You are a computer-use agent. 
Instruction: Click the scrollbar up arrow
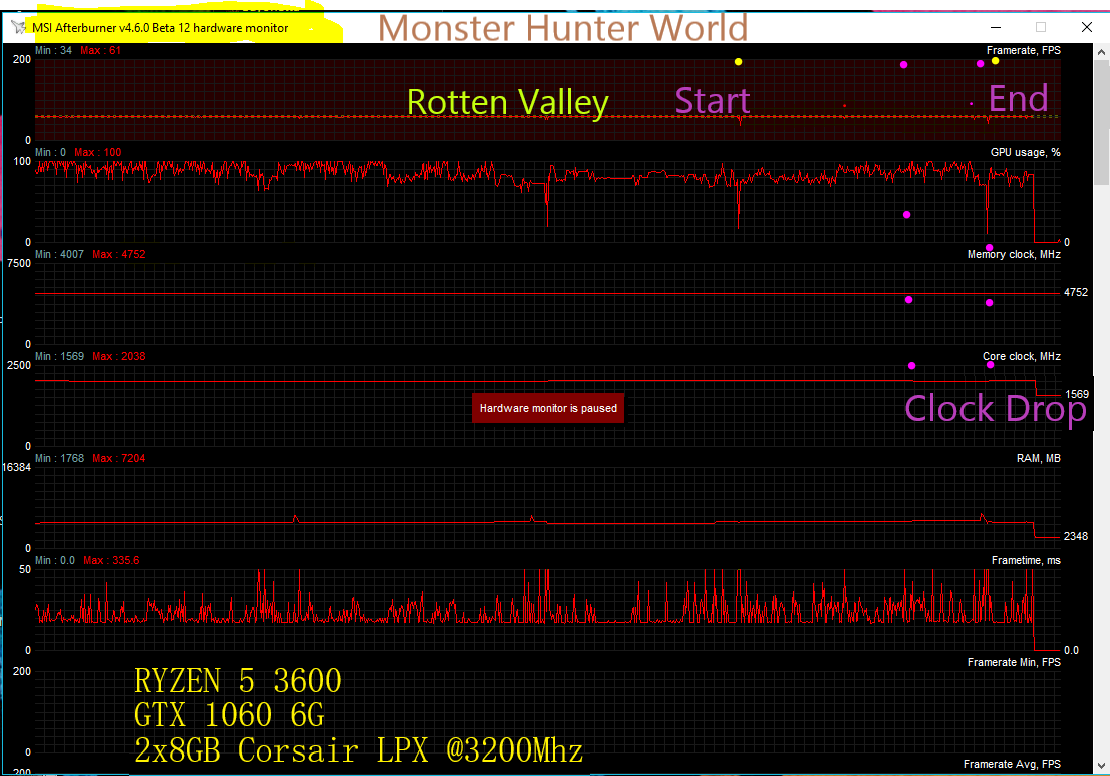pyautogui.click(x=1102, y=52)
